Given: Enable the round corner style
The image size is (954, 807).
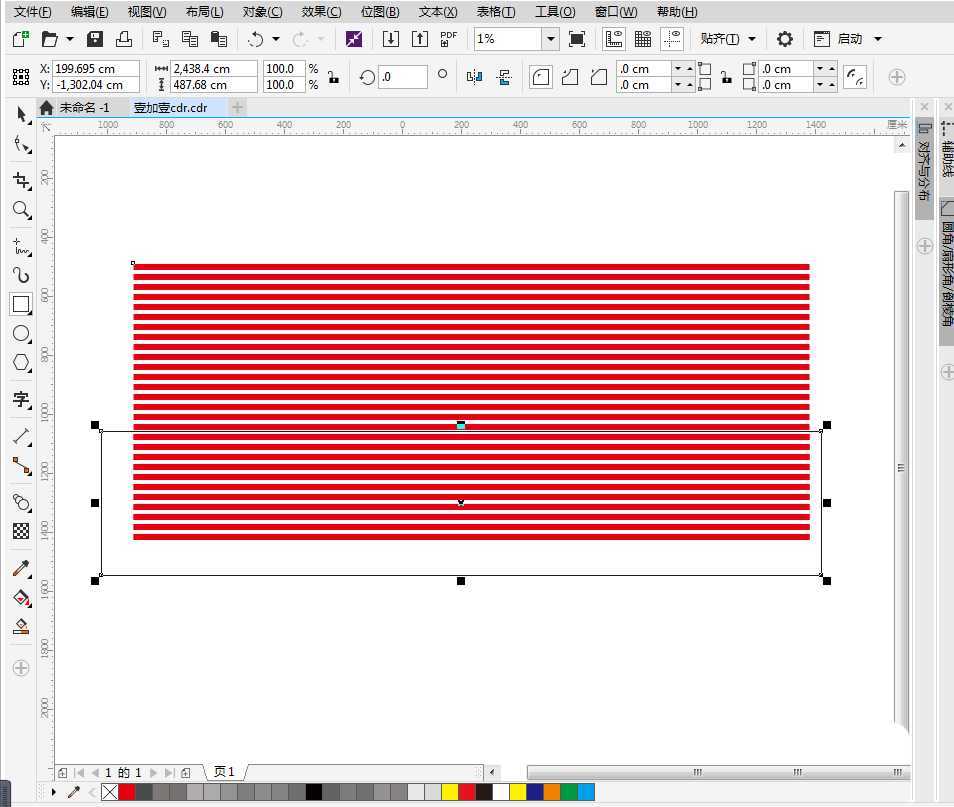Looking at the screenshot, I should (x=541, y=77).
